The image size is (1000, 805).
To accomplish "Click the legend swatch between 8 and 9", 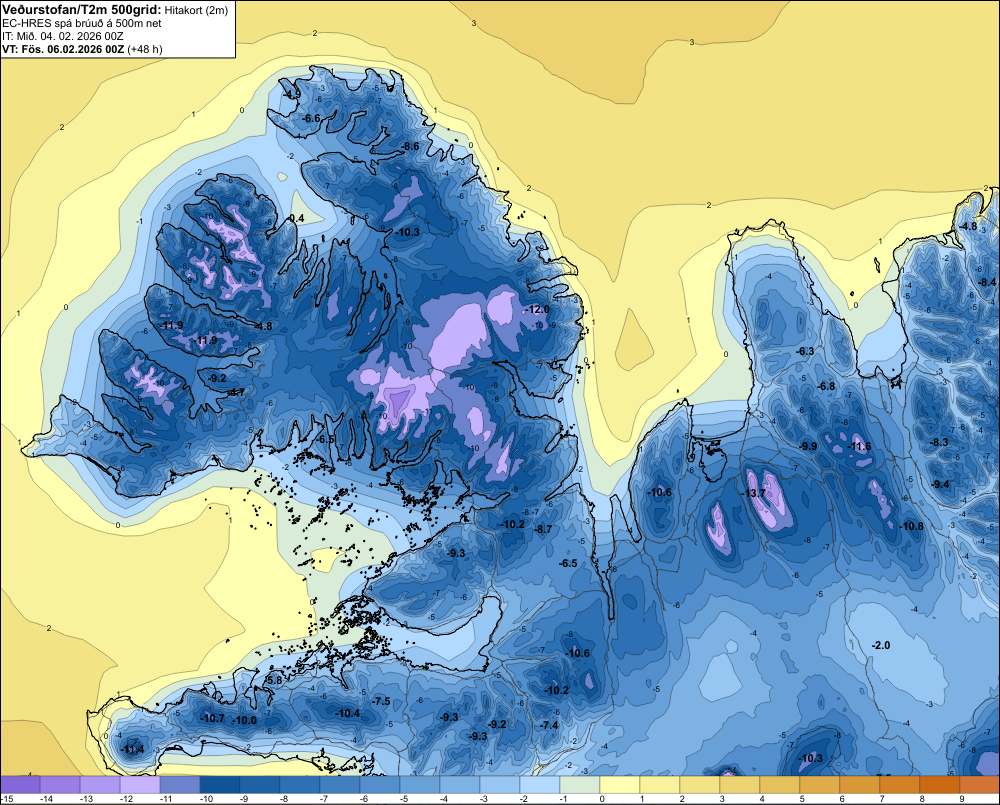I will point(939,785).
